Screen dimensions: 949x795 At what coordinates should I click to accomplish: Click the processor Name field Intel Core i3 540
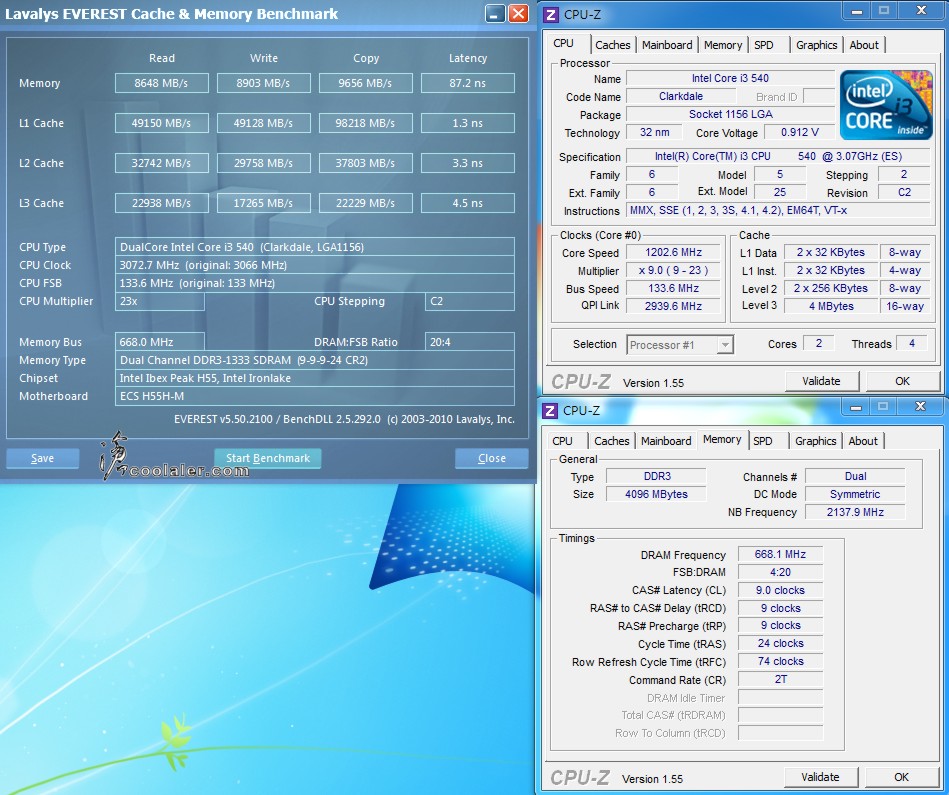coord(731,79)
